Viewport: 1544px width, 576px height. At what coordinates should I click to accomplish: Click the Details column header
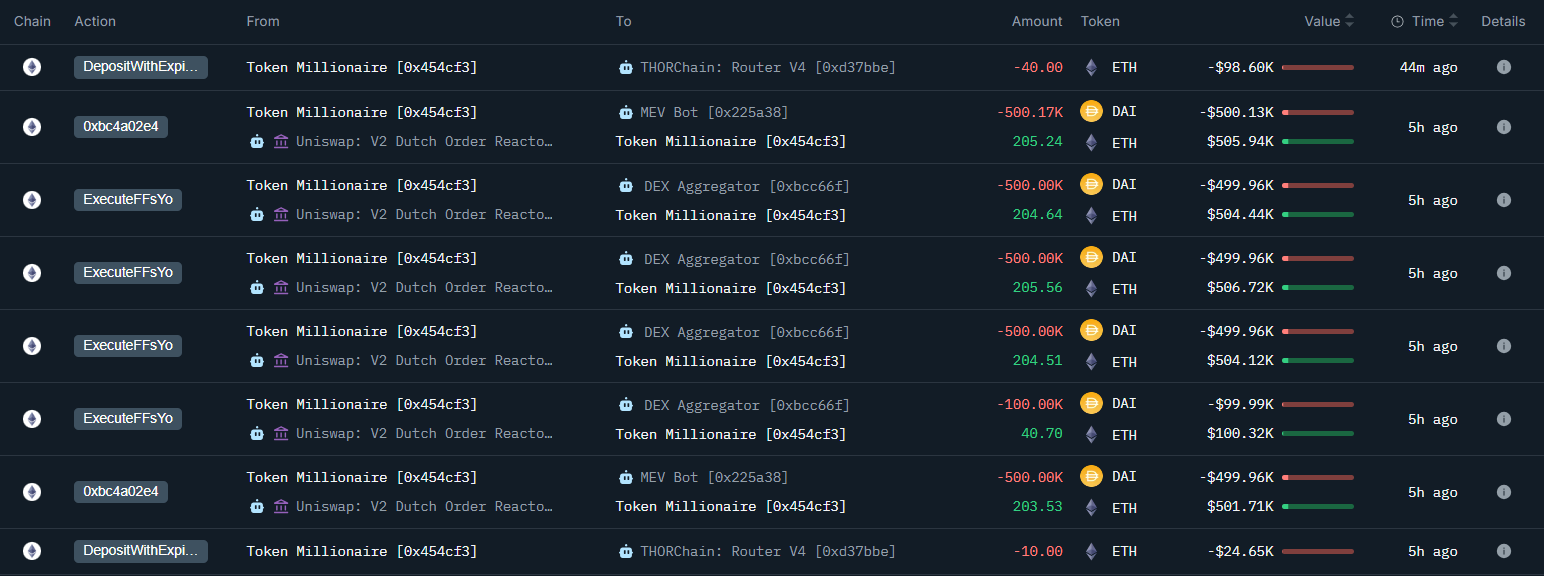click(1503, 21)
